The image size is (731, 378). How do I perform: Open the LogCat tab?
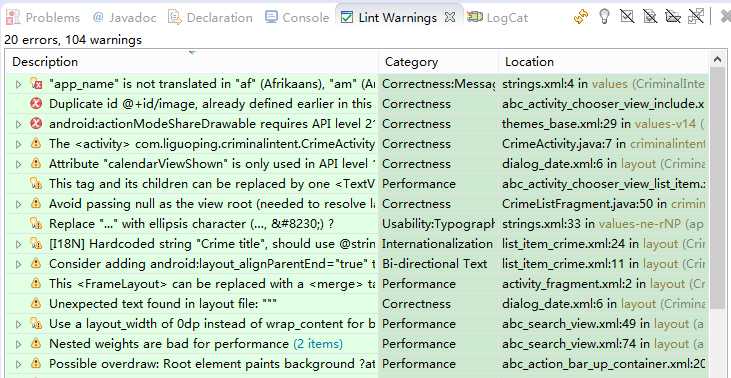(x=497, y=18)
